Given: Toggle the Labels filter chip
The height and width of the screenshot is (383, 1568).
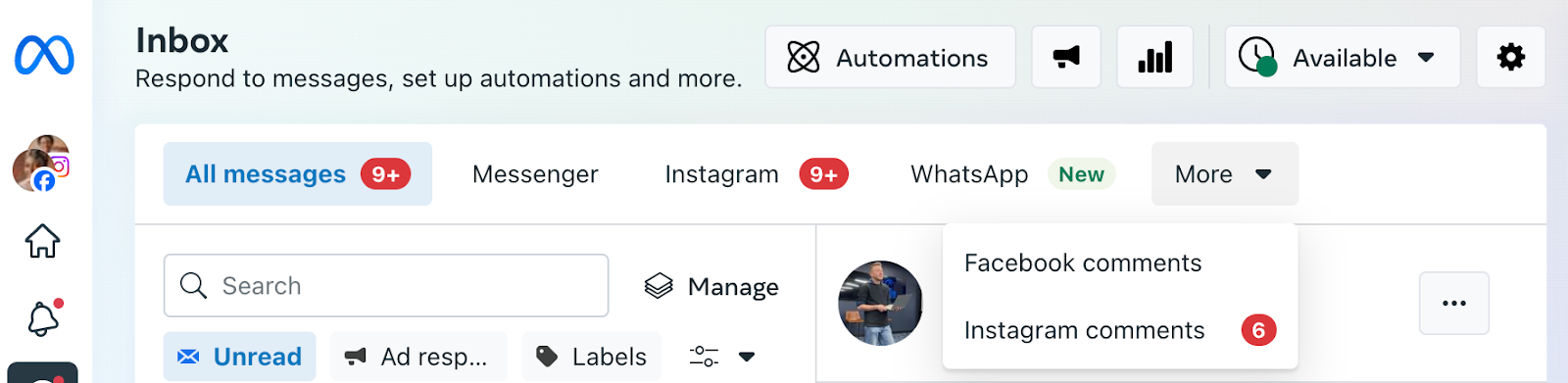Looking at the screenshot, I should point(592,357).
